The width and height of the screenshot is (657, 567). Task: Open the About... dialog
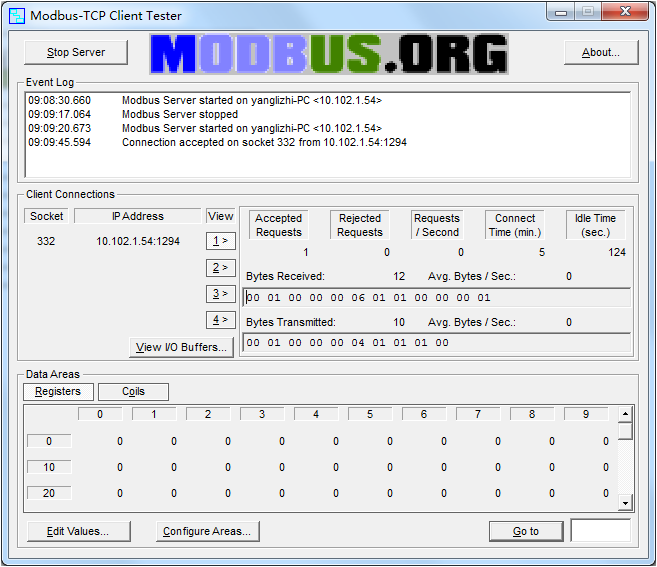click(x=601, y=52)
